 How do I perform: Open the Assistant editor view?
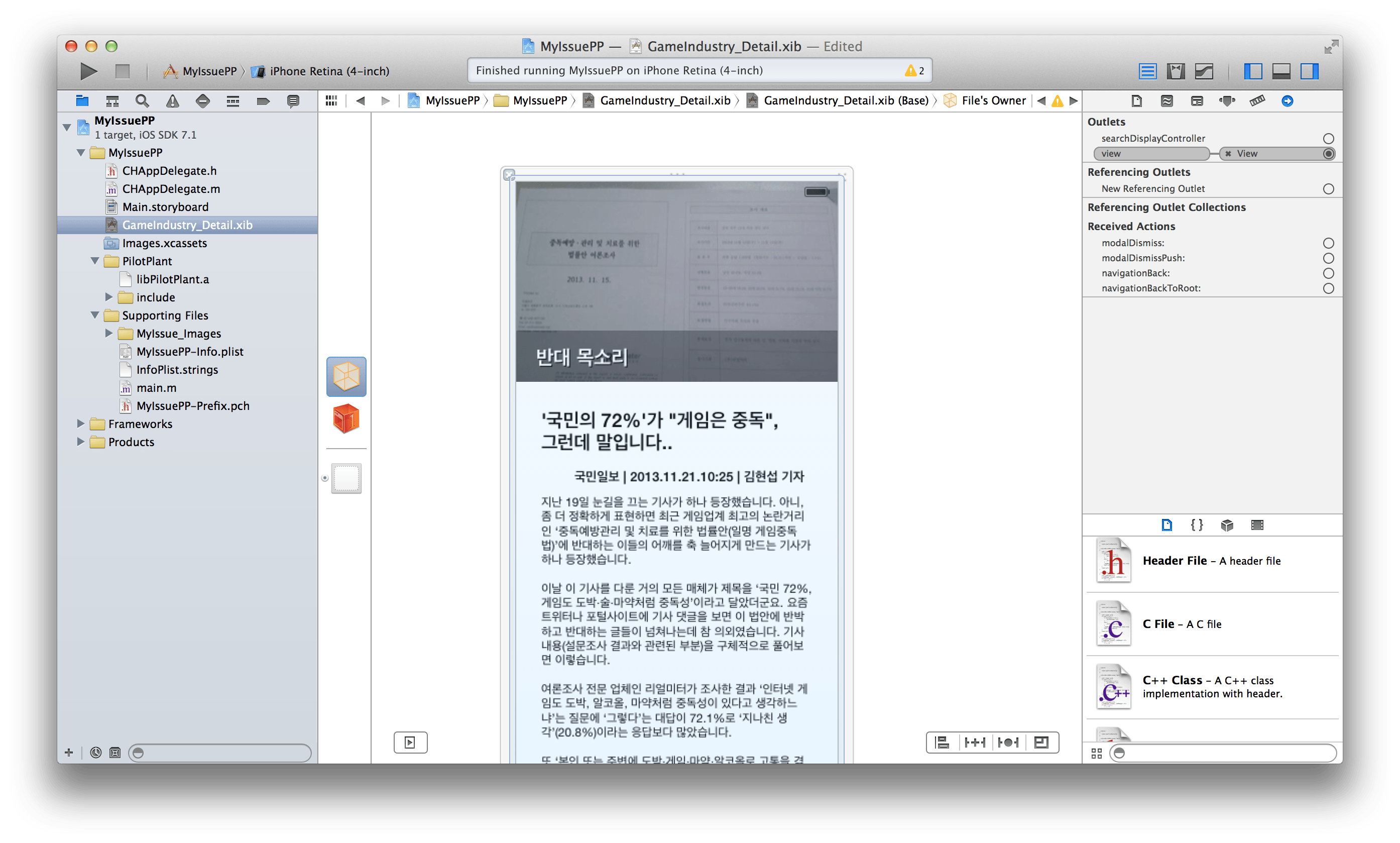[x=1175, y=71]
